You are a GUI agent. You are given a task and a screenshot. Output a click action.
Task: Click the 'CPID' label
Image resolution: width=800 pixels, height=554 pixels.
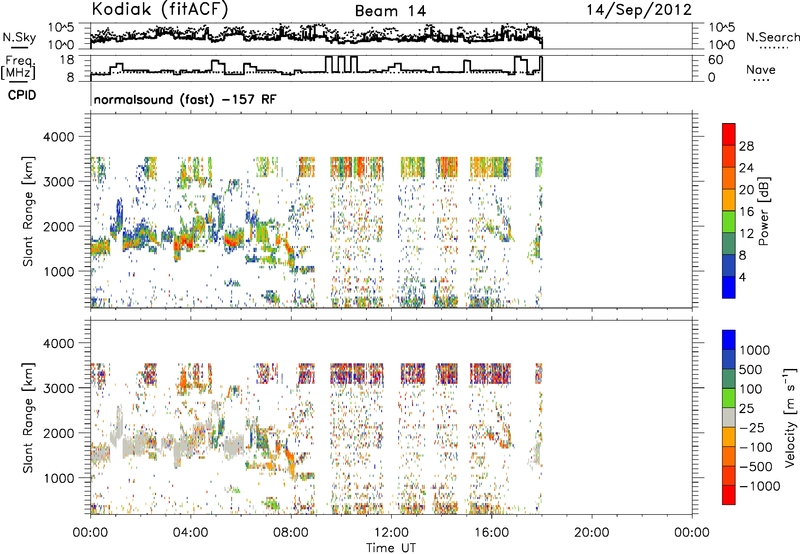[22, 95]
